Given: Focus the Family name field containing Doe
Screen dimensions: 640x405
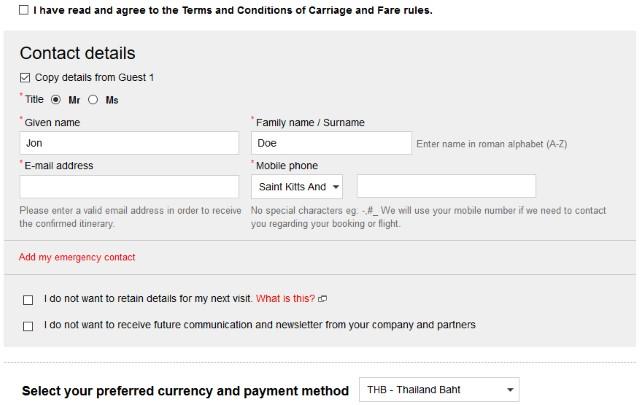Looking at the screenshot, I should click(x=331, y=143).
